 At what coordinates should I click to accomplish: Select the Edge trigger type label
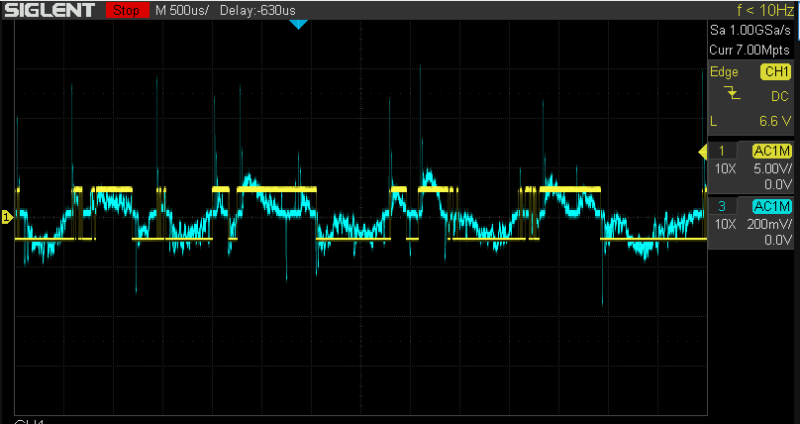click(x=725, y=72)
